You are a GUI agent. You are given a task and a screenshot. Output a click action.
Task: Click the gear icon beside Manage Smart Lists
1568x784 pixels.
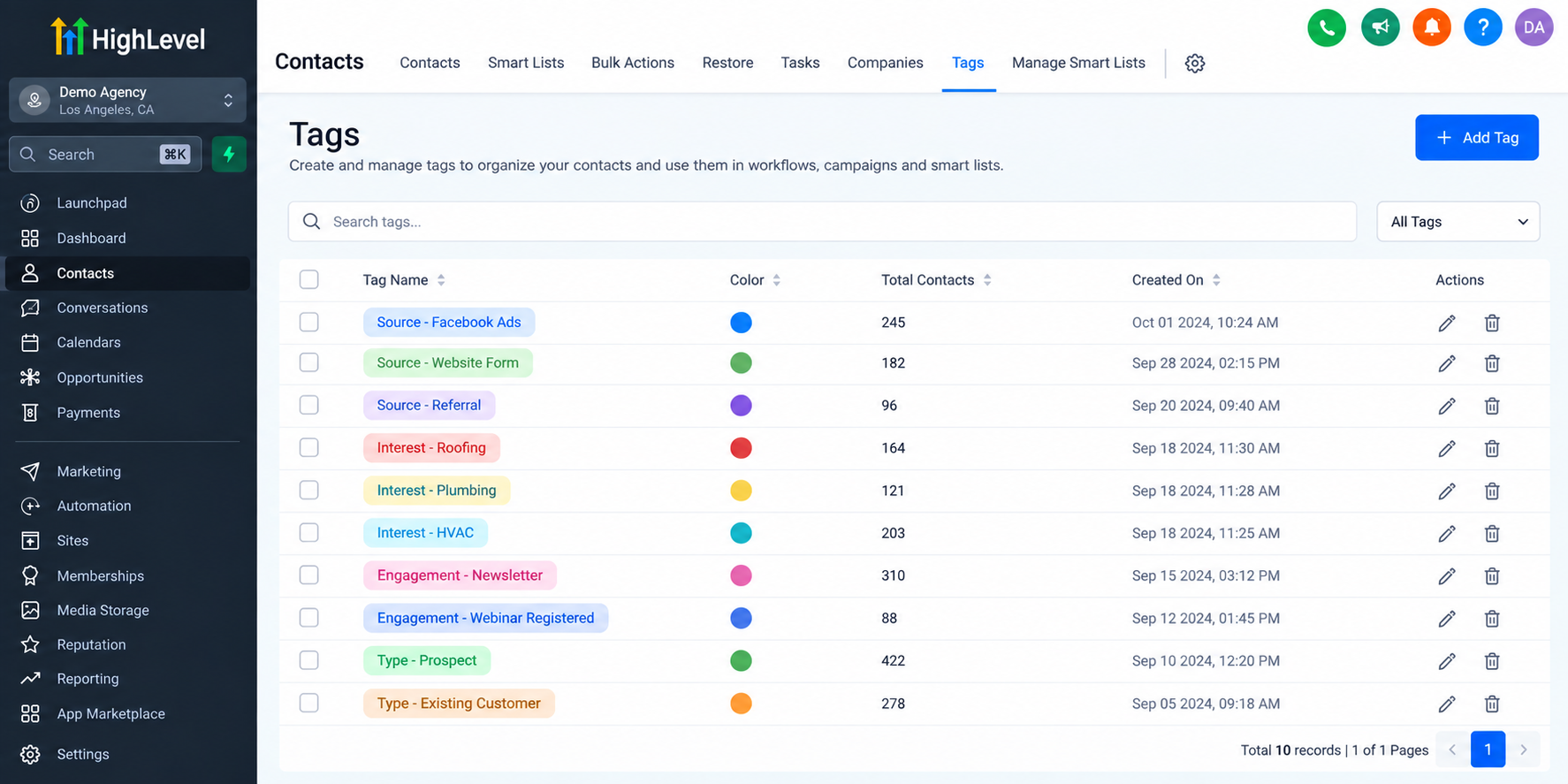1195,63
